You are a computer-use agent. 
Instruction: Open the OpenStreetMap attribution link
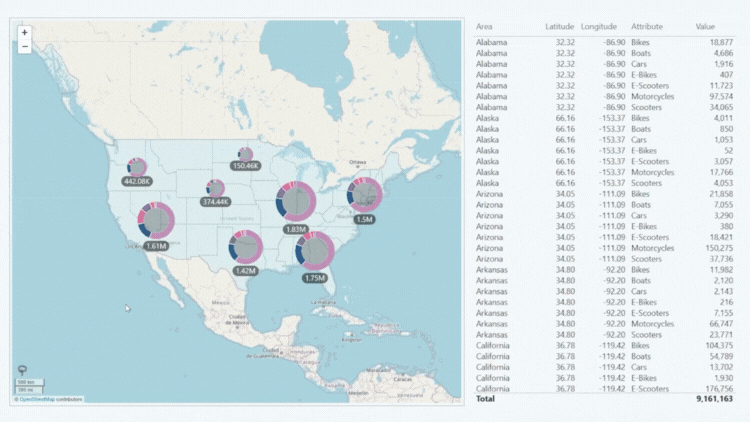37,399
